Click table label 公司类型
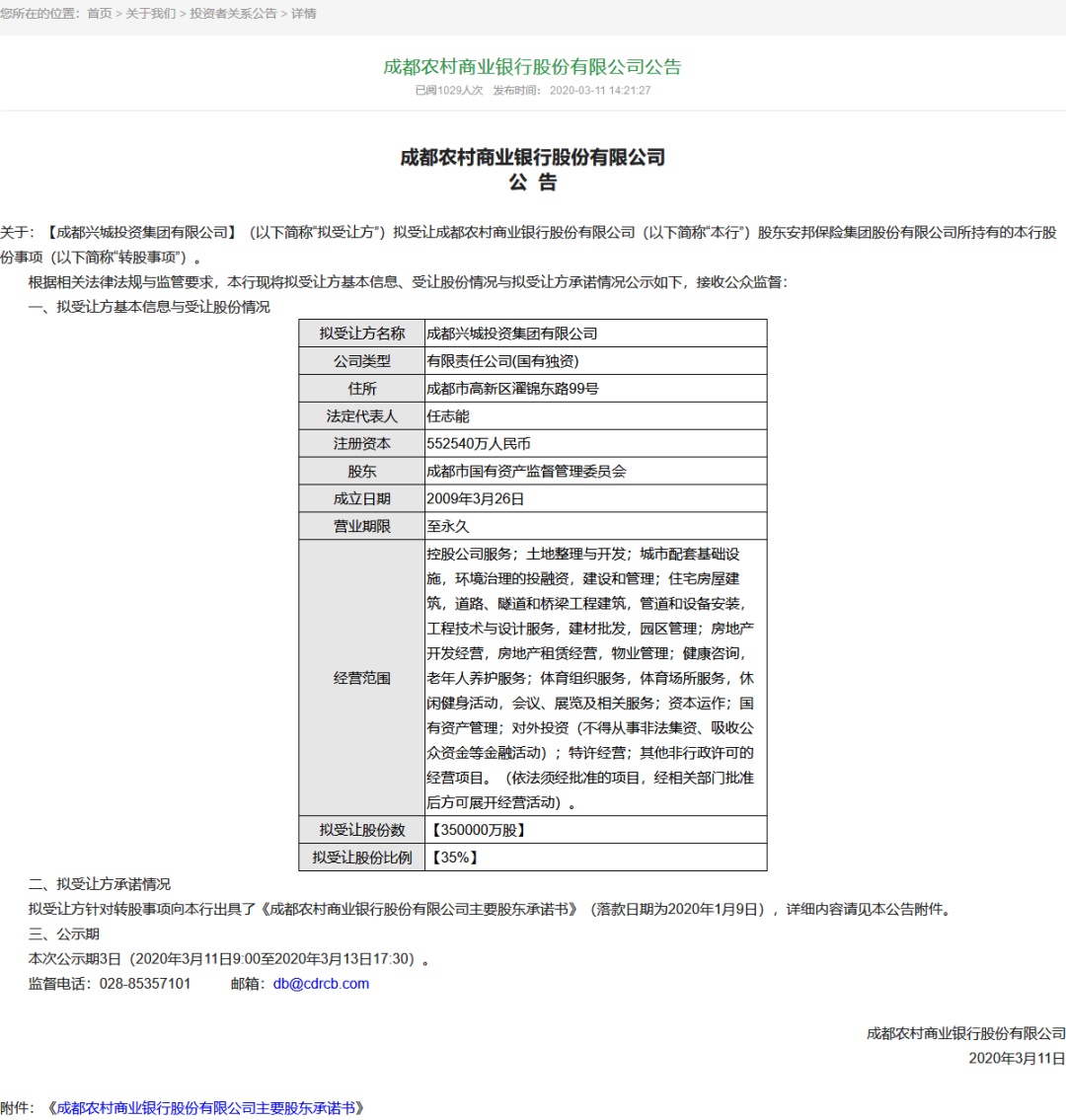 pyautogui.click(x=362, y=361)
